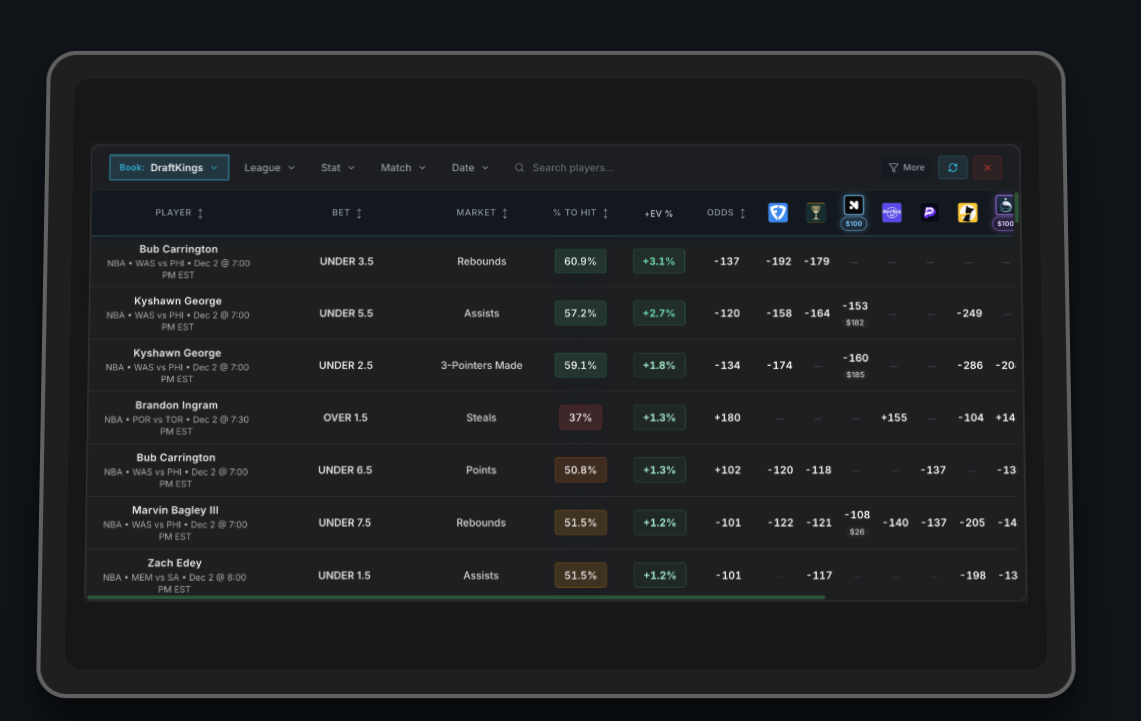
Task: Click the search magnifier in search bar
Action: click(519, 167)
